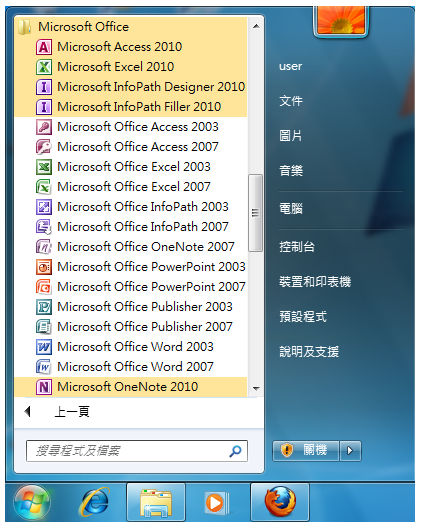The height and width of the screenshot is (524, 423).
Task: Click the Office InfoPath 2007 icon
Action: point(44,227)
